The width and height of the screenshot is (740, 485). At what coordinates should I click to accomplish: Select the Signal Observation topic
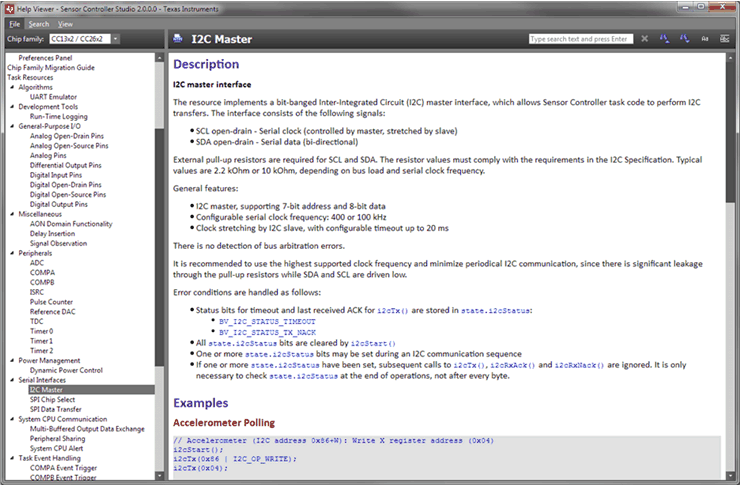[59, 243]
